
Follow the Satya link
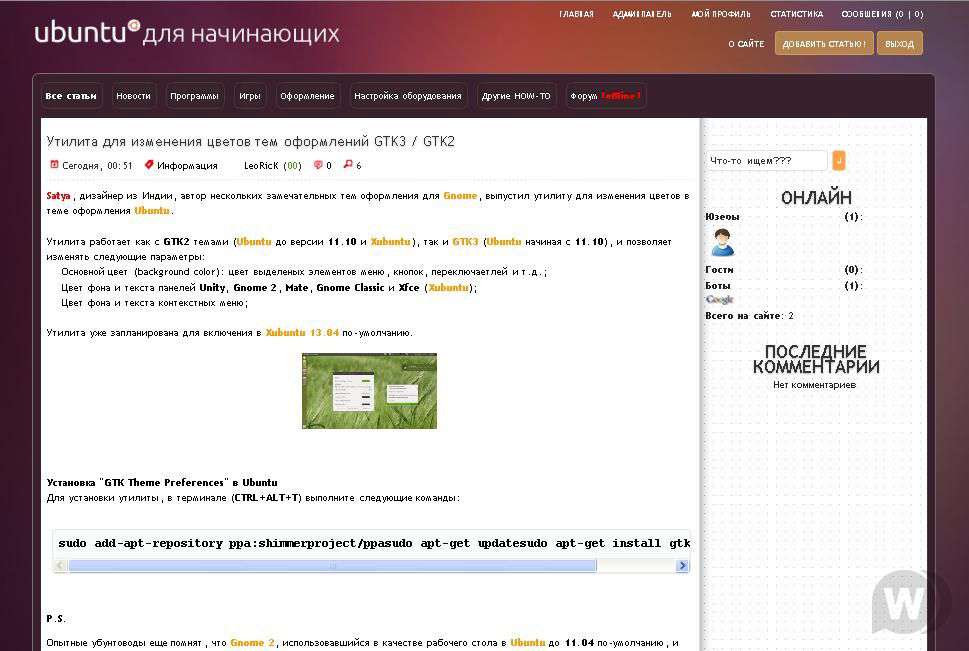point(58,196)
